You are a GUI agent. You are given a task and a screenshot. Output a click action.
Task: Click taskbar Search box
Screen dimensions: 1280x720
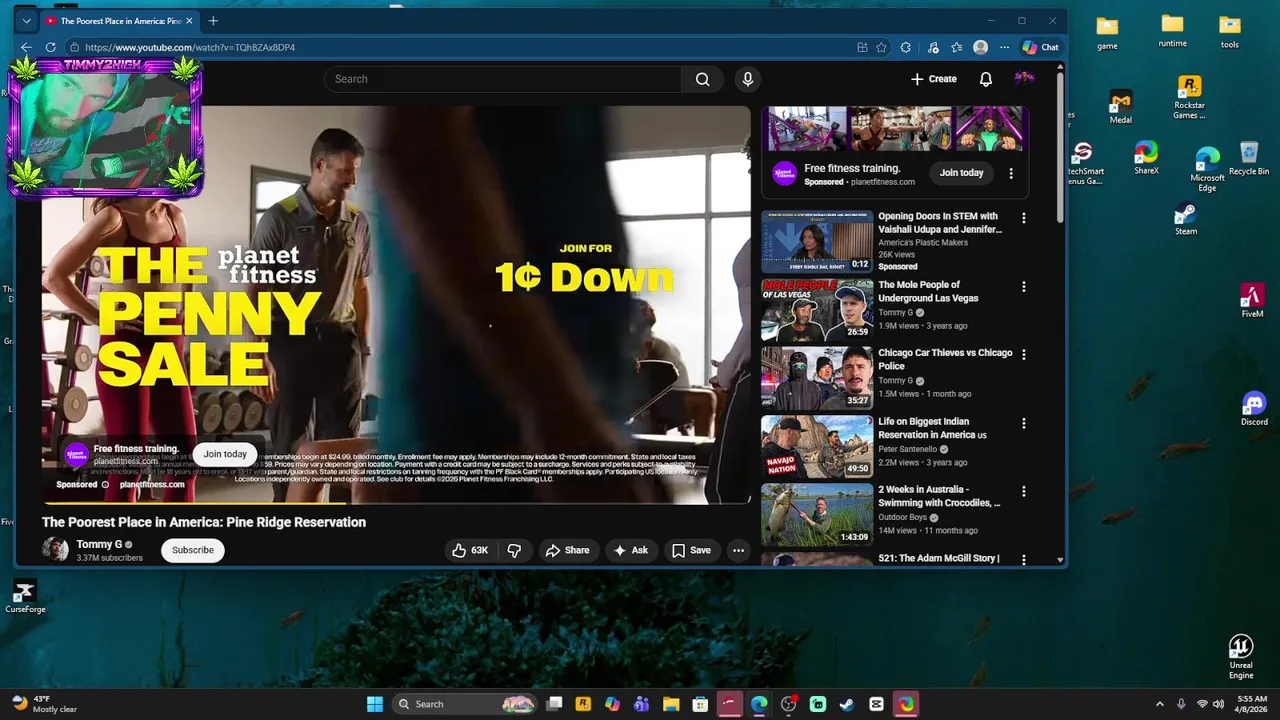(465, 704)
